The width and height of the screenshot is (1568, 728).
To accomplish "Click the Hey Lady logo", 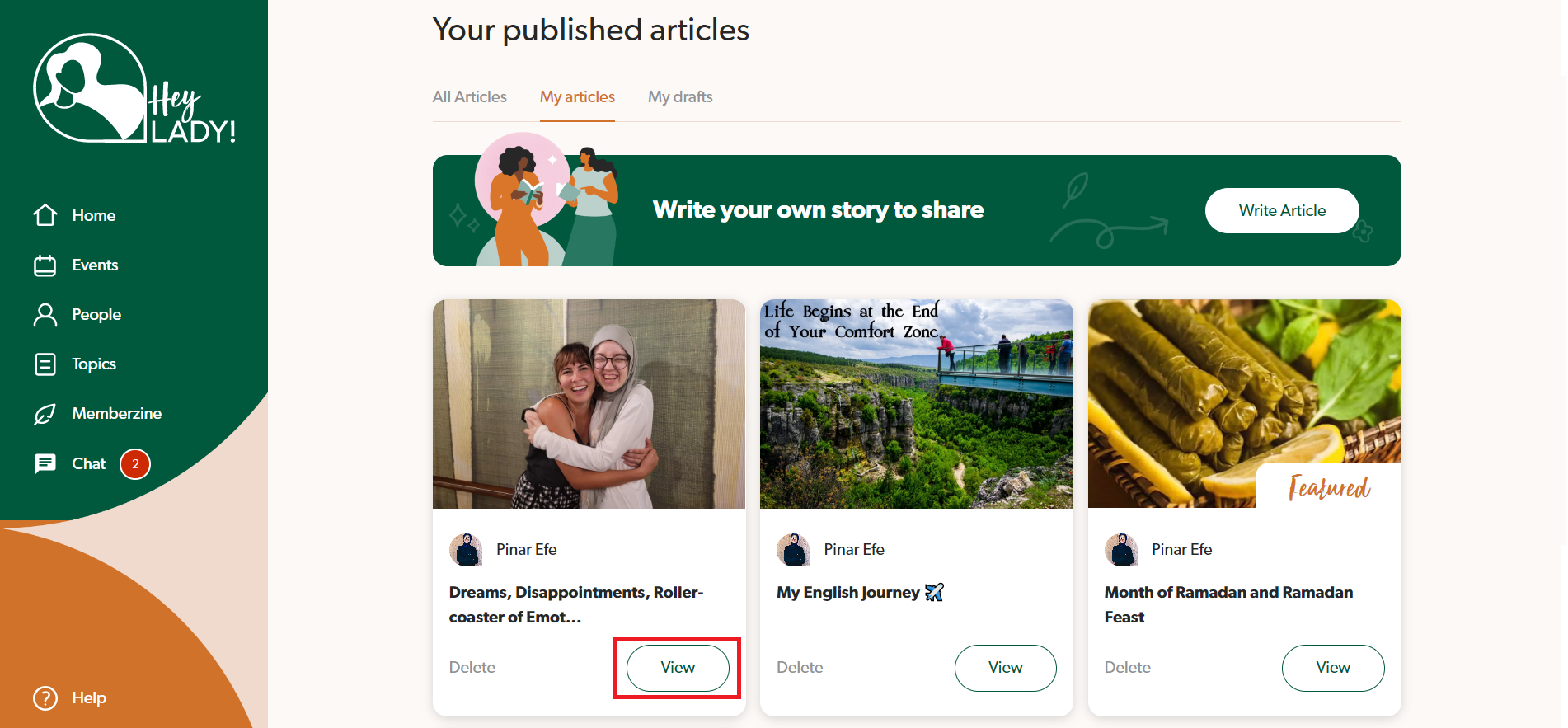I will point(134,89).
